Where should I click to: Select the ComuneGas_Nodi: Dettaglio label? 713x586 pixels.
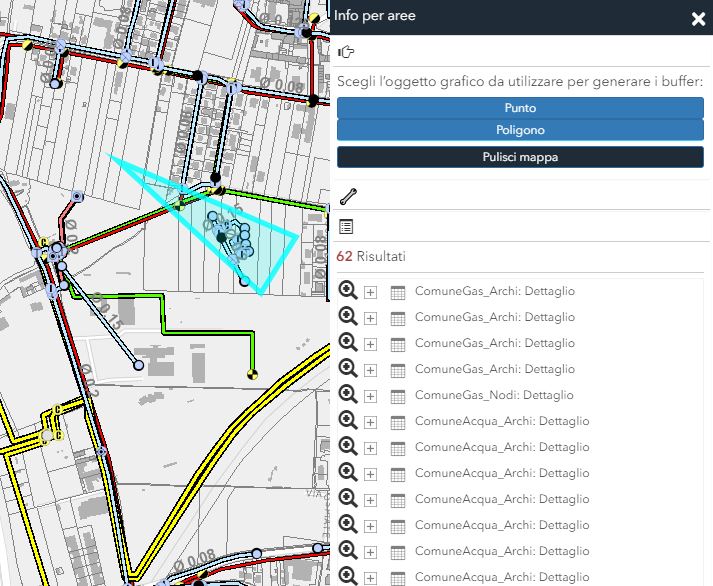[x=494, y=395]
